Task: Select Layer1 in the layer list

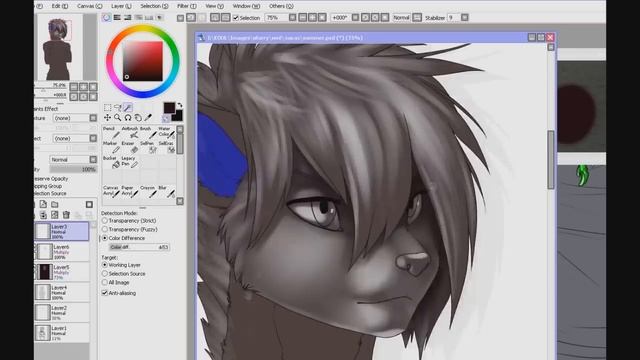Action: coord(62,333)
